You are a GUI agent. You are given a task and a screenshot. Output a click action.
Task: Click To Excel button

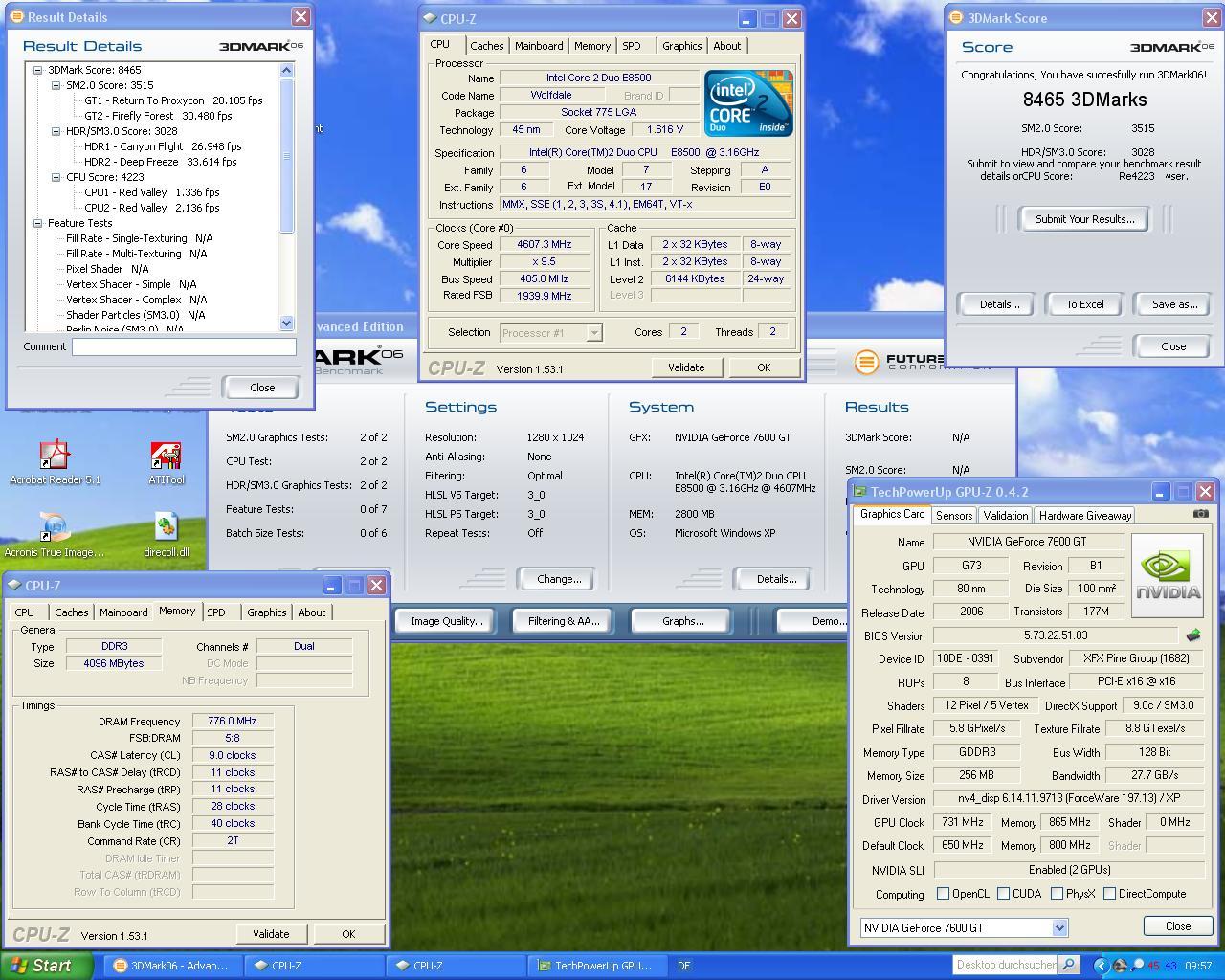click(1085, 304)
